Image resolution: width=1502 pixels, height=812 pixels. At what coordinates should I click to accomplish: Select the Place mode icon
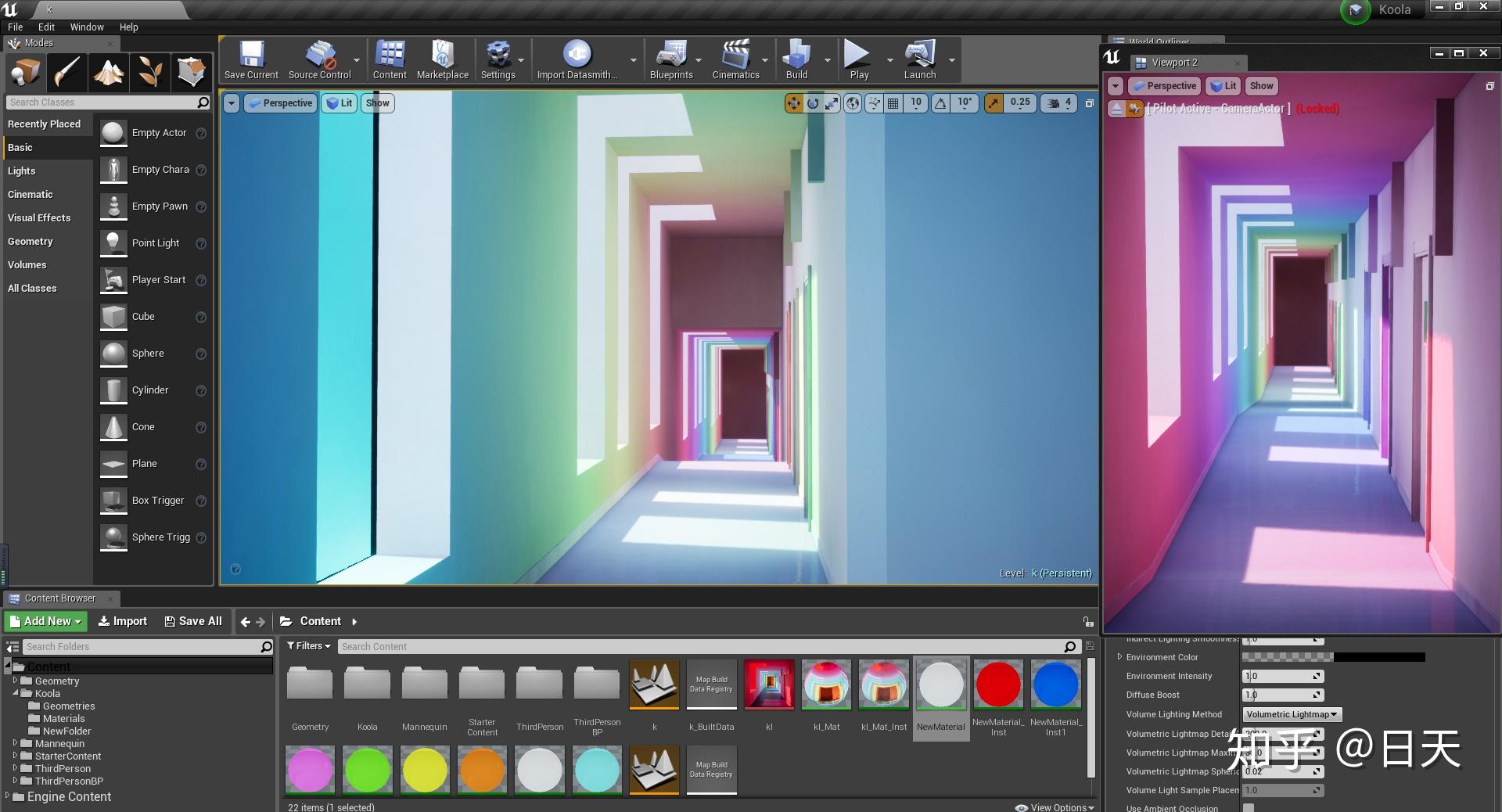click(25, 72)
